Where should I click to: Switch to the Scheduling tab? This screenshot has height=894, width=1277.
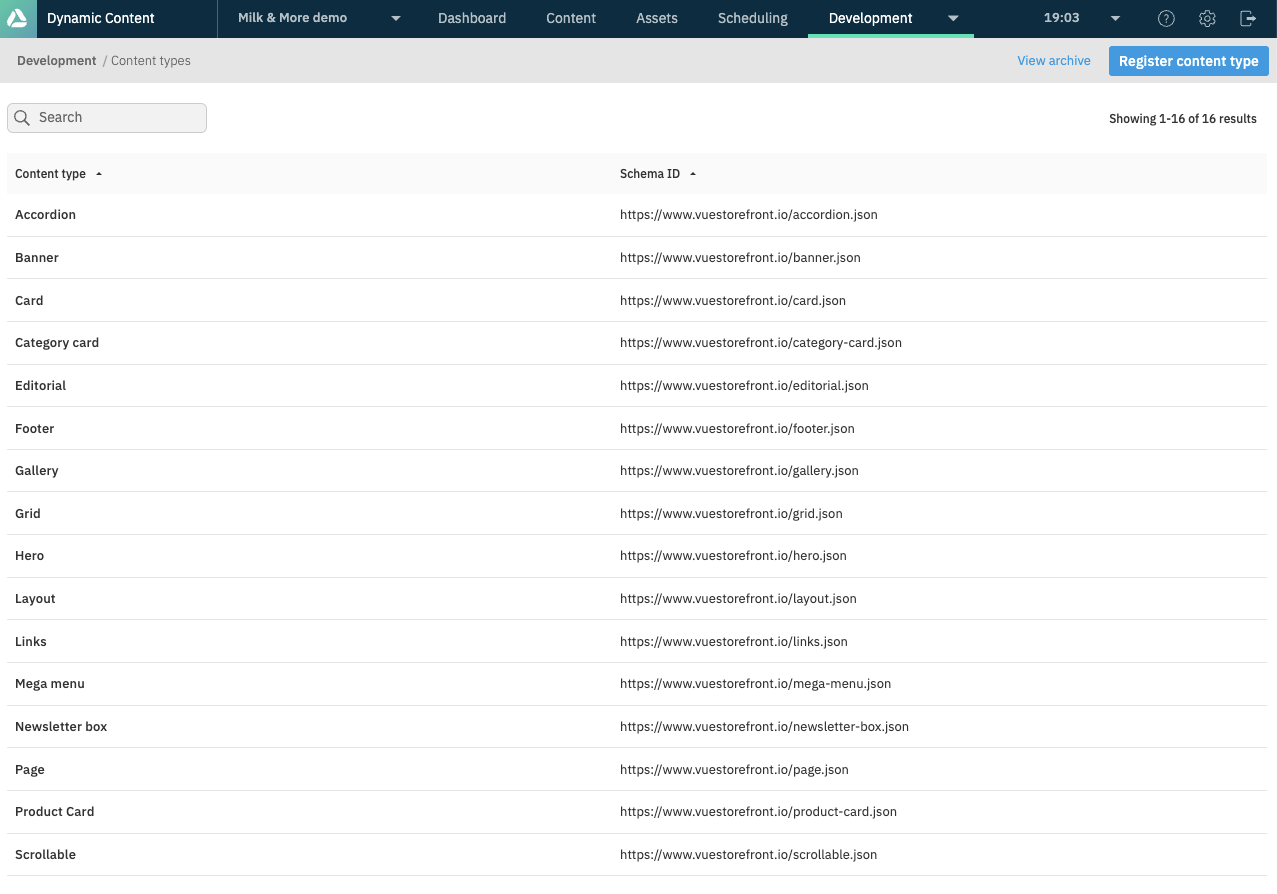(x=752, y=18)
